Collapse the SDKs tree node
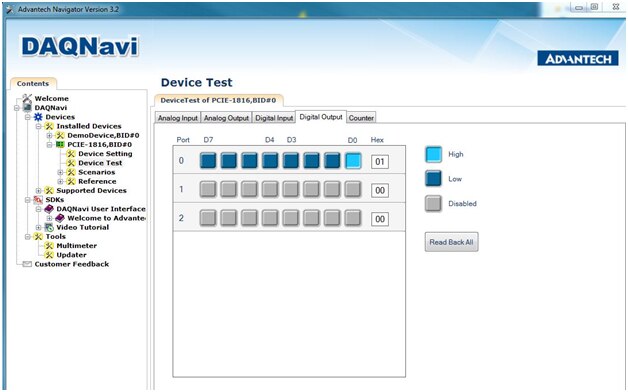 pyautogui.click(x=28, y=200)
